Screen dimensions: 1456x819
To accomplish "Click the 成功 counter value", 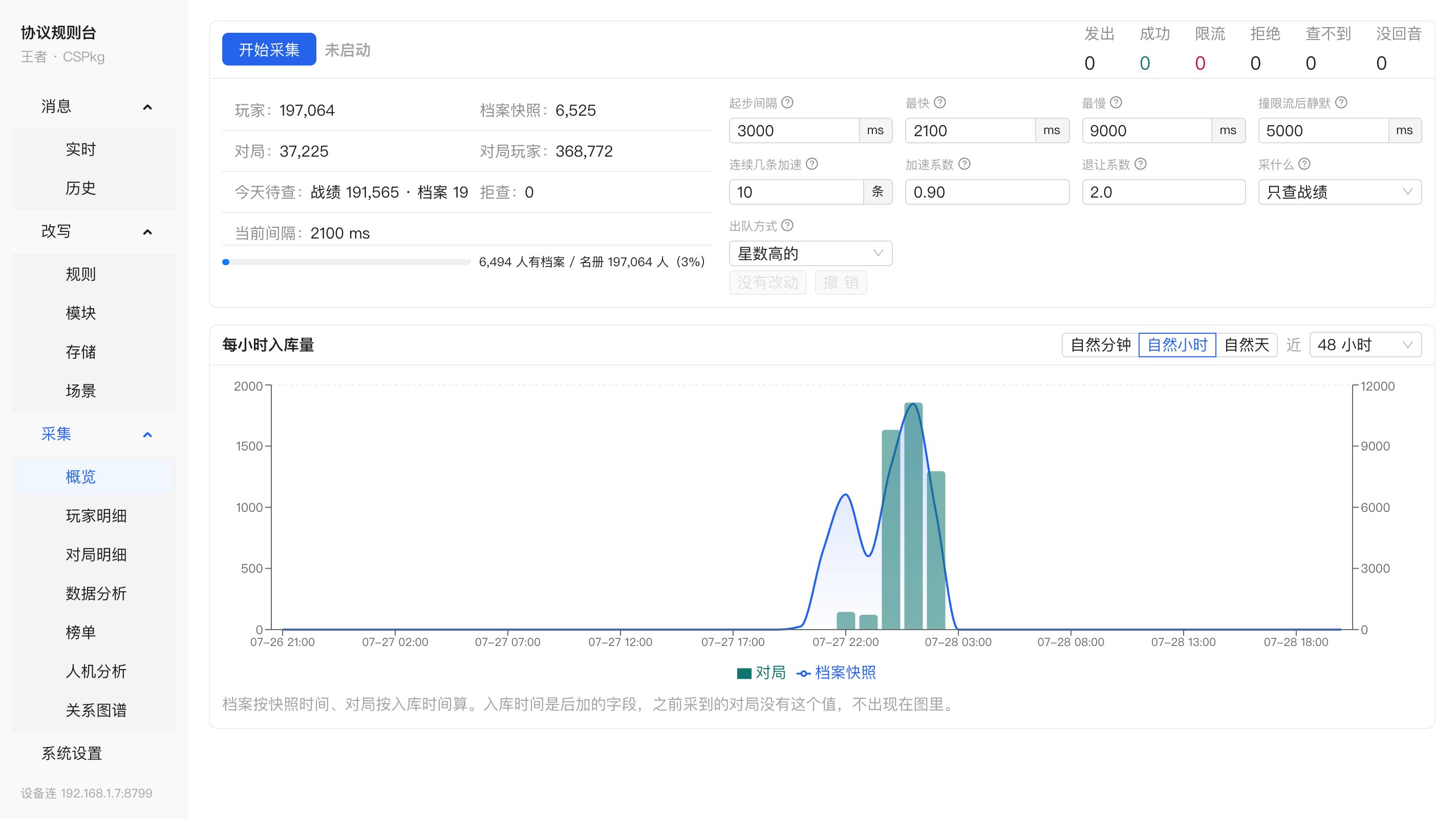I will 1145,63.
